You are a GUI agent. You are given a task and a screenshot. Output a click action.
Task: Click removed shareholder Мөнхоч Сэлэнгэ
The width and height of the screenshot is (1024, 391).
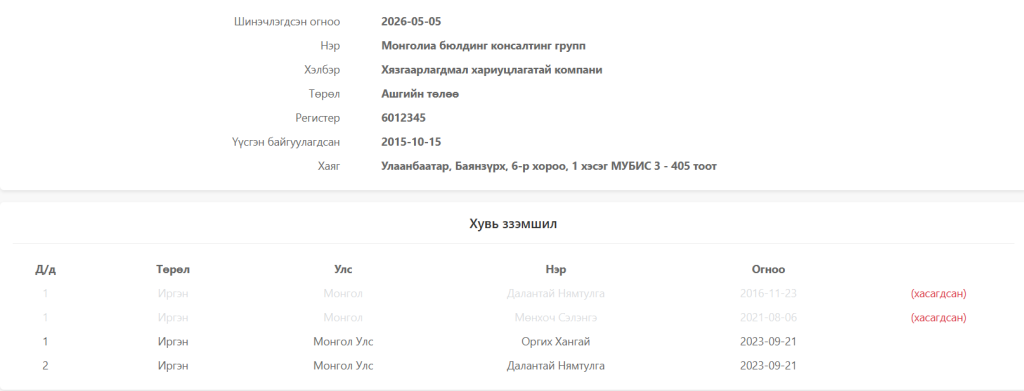pyautogui.click(x=556, y=318)
